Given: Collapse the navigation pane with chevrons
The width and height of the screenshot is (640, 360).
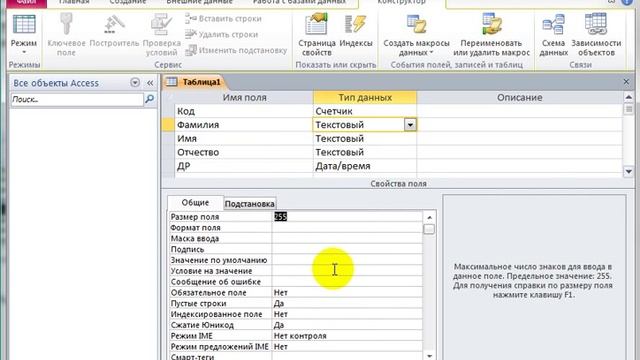Looking at the screenshot, I should coord(150,83).
